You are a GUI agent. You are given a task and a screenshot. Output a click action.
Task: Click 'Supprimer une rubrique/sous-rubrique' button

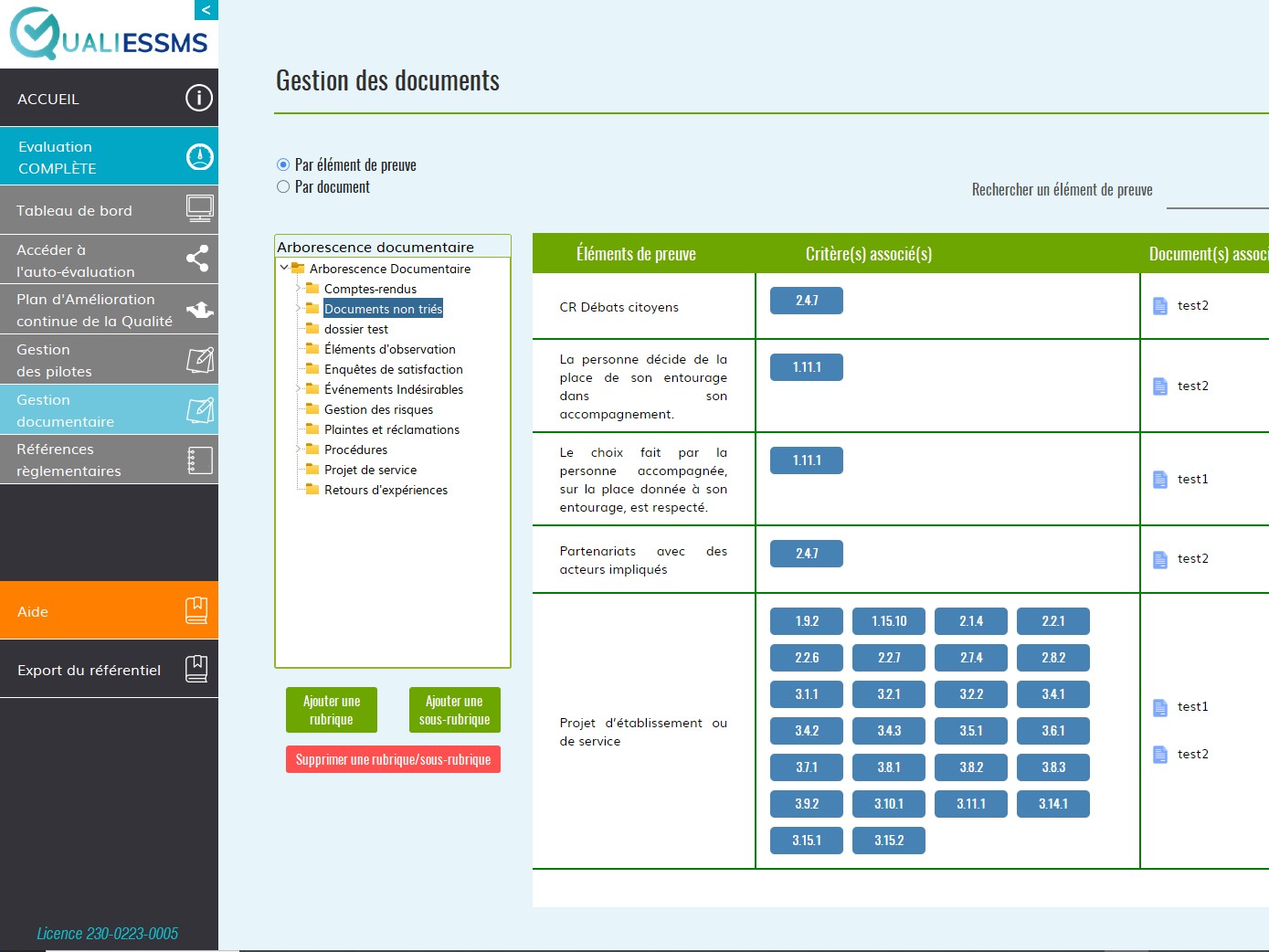393,759
